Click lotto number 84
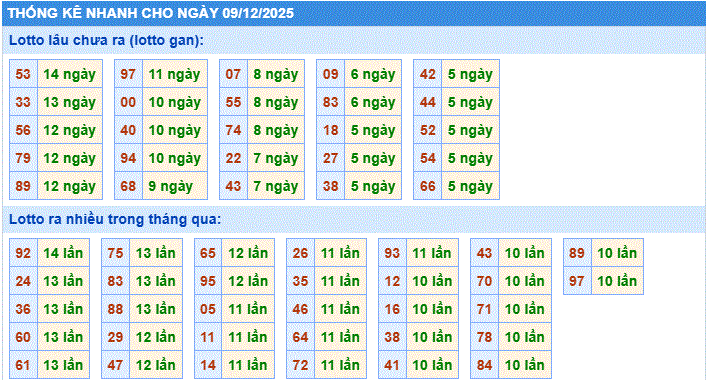The height and width of the screenshot is (380, 707). click(x=485, y=365)
